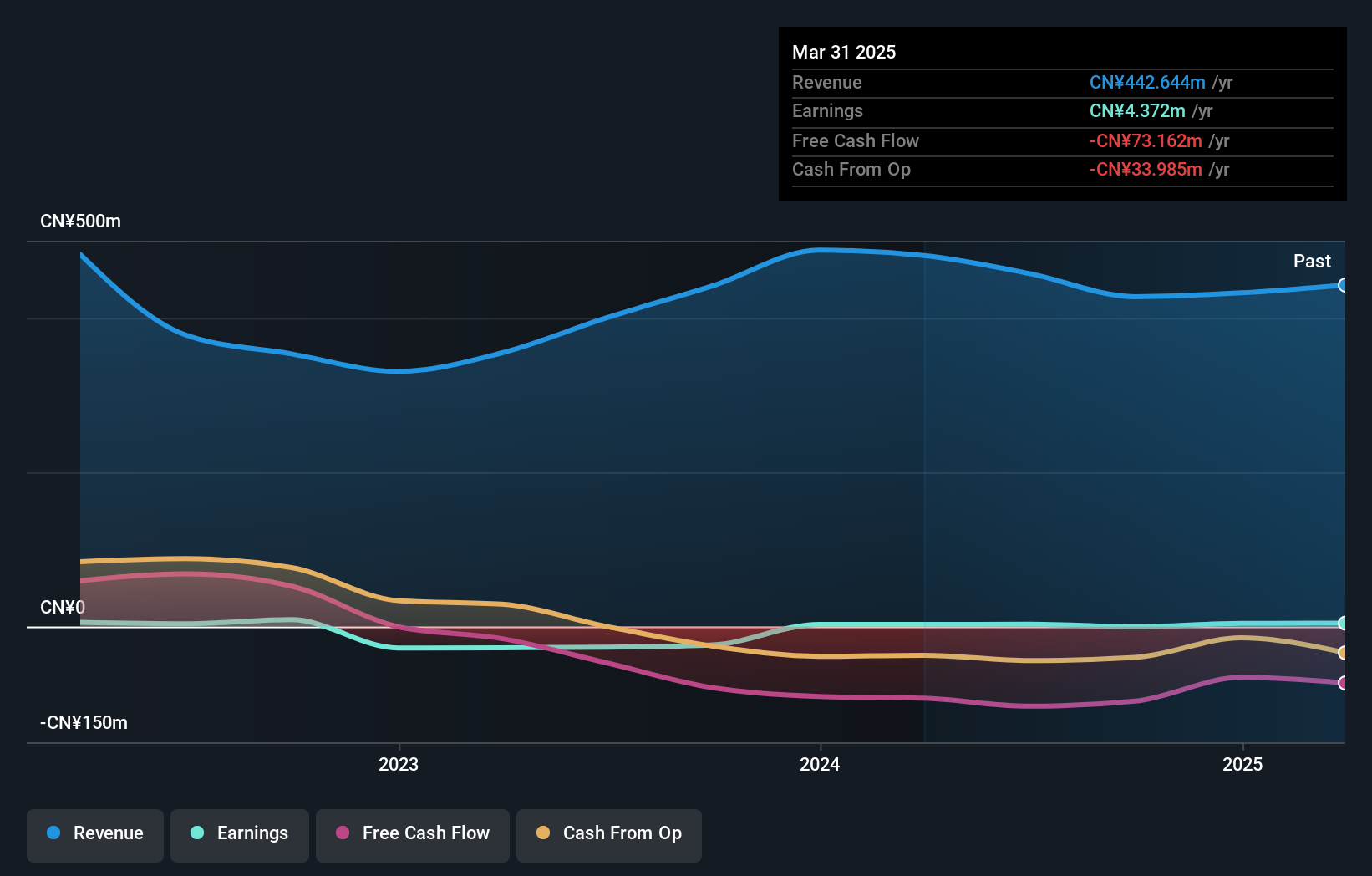Click the -CN¥73.162m free cash flow value
Image resolution: width=1372 pixels, height=876 pixels.
(1146, 140)
